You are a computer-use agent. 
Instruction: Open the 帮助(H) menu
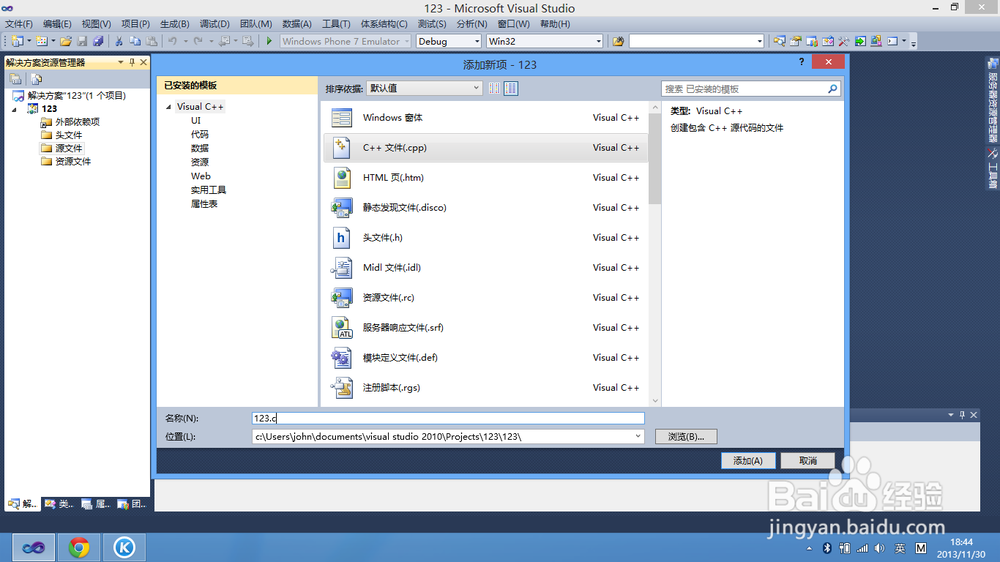click(x=555, y=24)
